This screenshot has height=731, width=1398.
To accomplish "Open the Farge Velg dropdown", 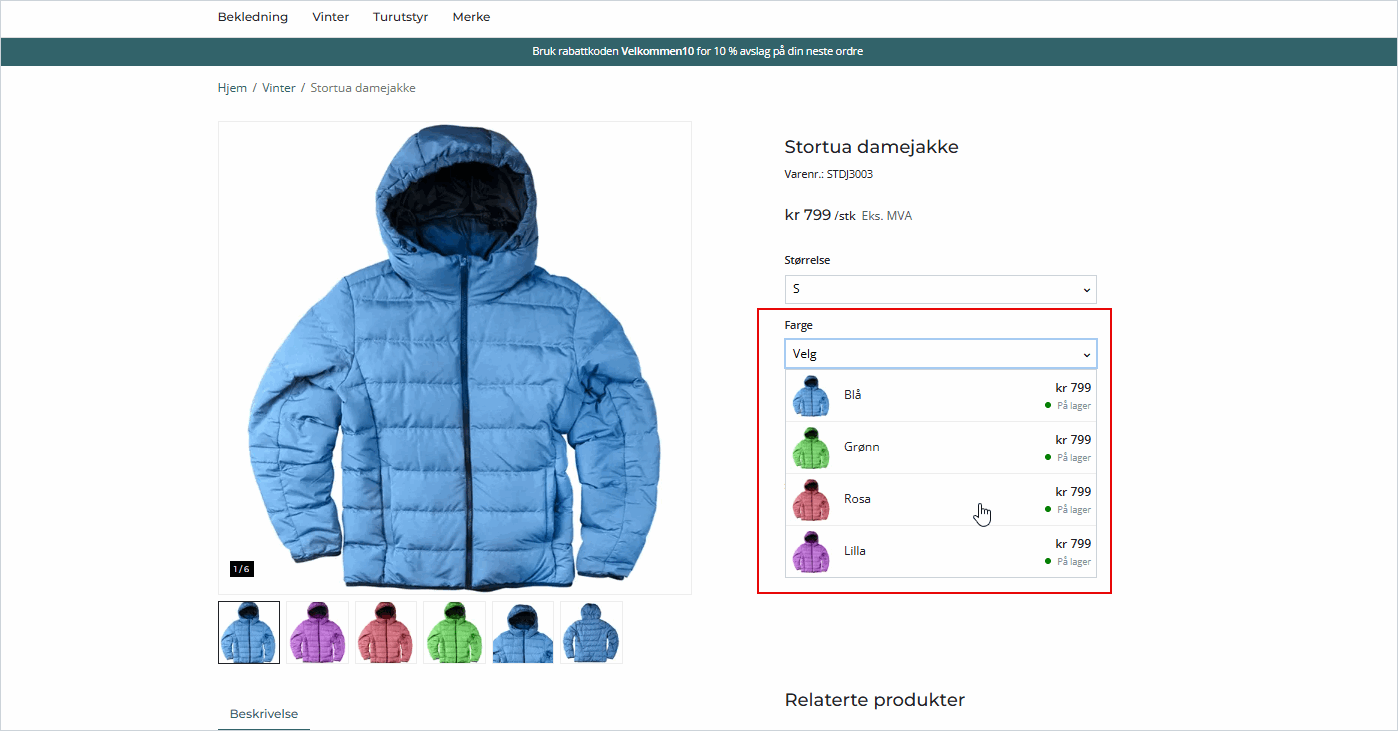I will click(940, 353).
